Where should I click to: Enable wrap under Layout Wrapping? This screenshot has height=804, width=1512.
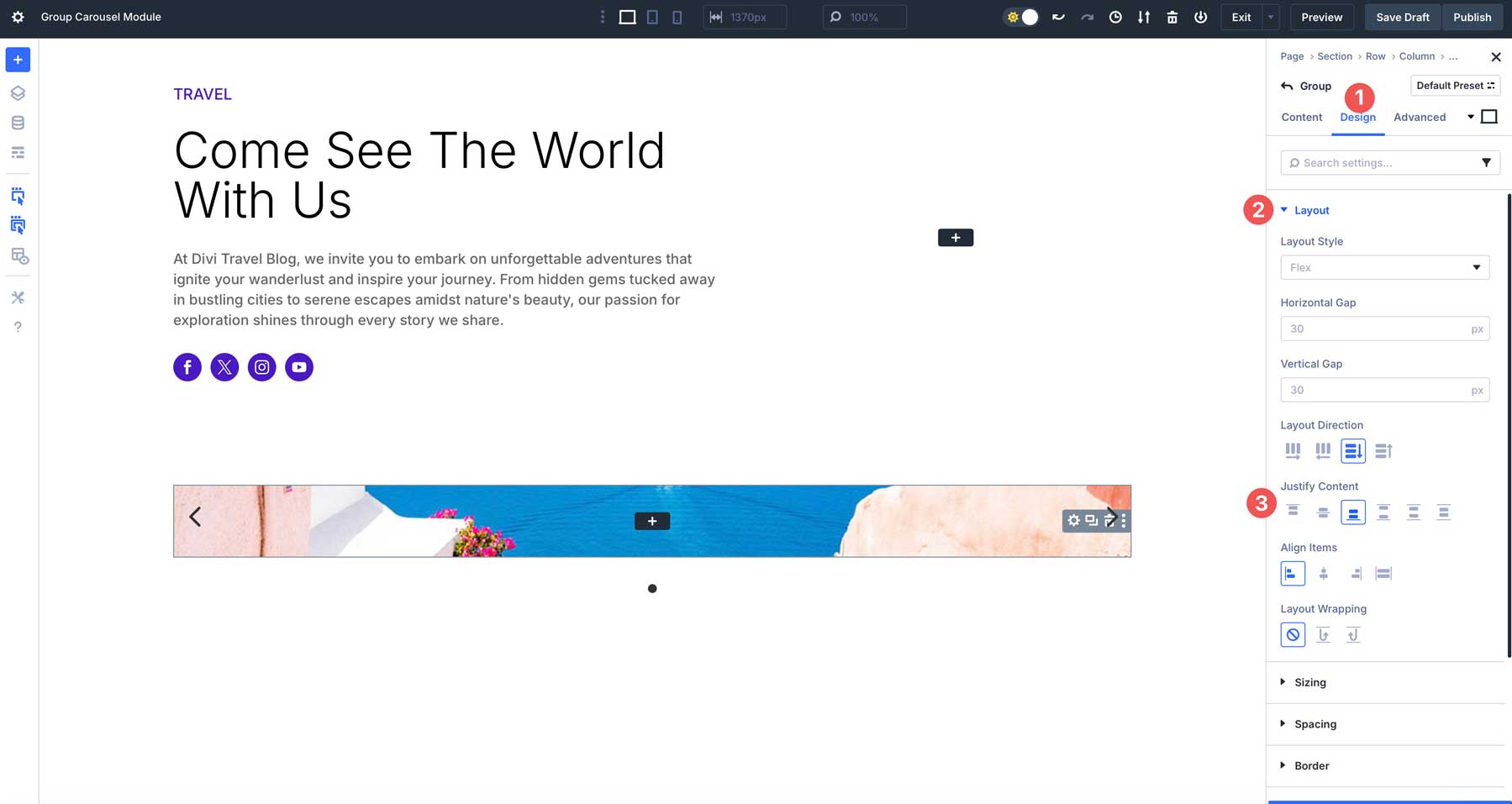click(1323, 635)
